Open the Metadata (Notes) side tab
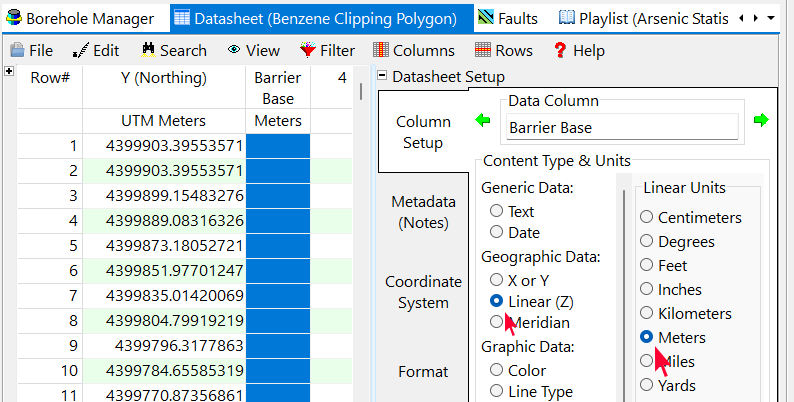Image resolution: width=794 pixels, height=402 pixels. [x=424, y=211]
